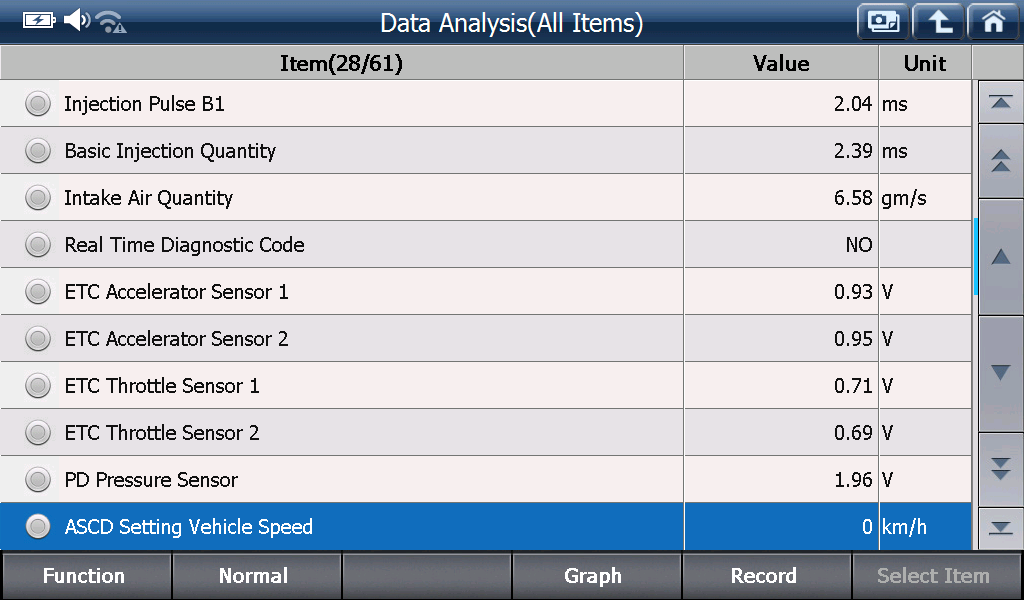This screenshot has height=600, width=1024.
Task: Jump to top of list arrow icon
Action: coord(1000,102)
